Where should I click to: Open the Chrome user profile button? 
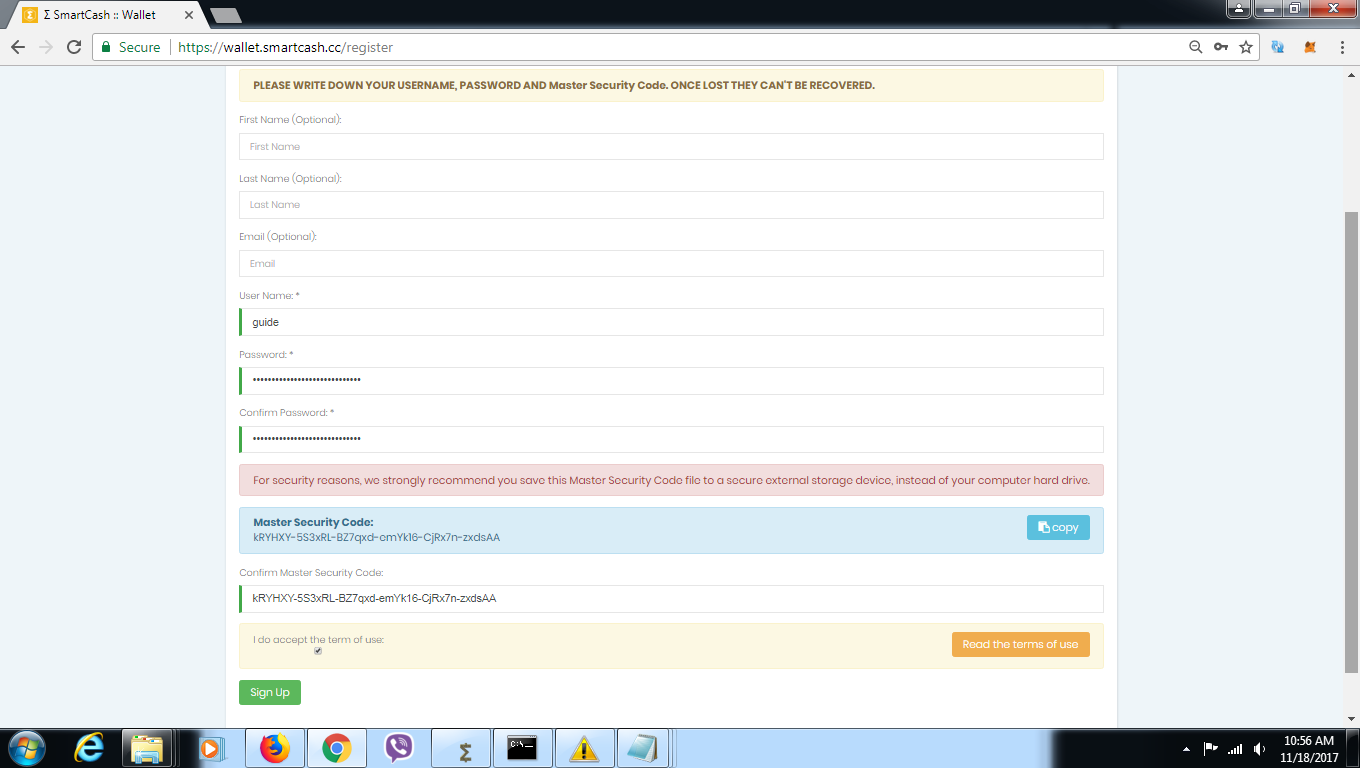1240,8
